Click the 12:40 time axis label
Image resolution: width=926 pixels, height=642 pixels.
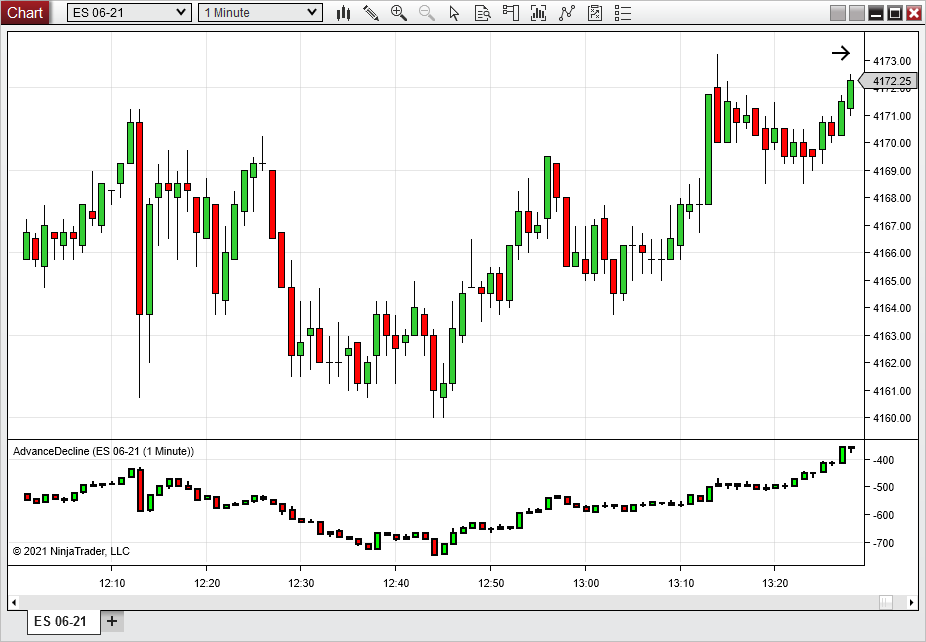(396, 583)
